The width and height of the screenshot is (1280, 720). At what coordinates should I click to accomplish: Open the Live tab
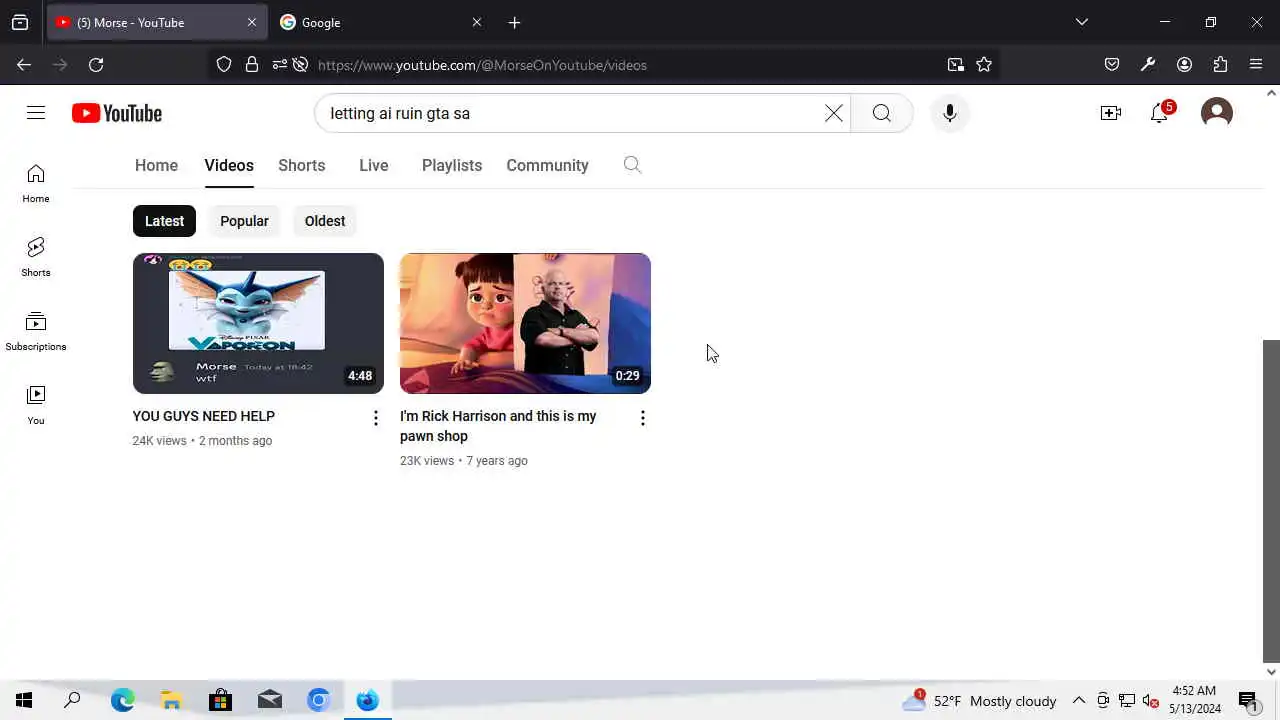374,165
